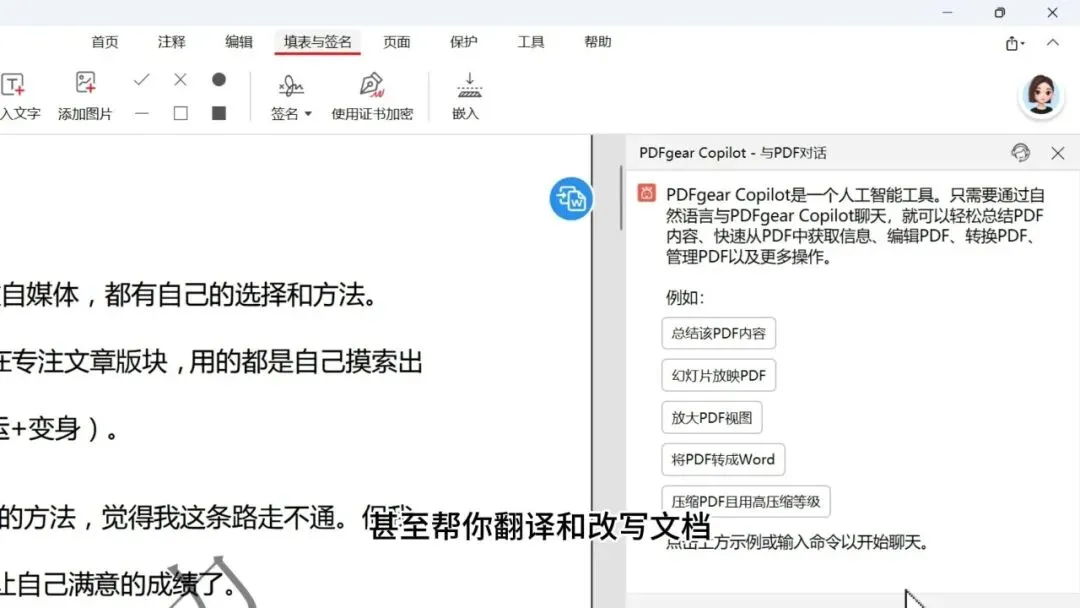Open the 保护 tab
Viewport: 1080px width, 608px height.
coord(464,42)
